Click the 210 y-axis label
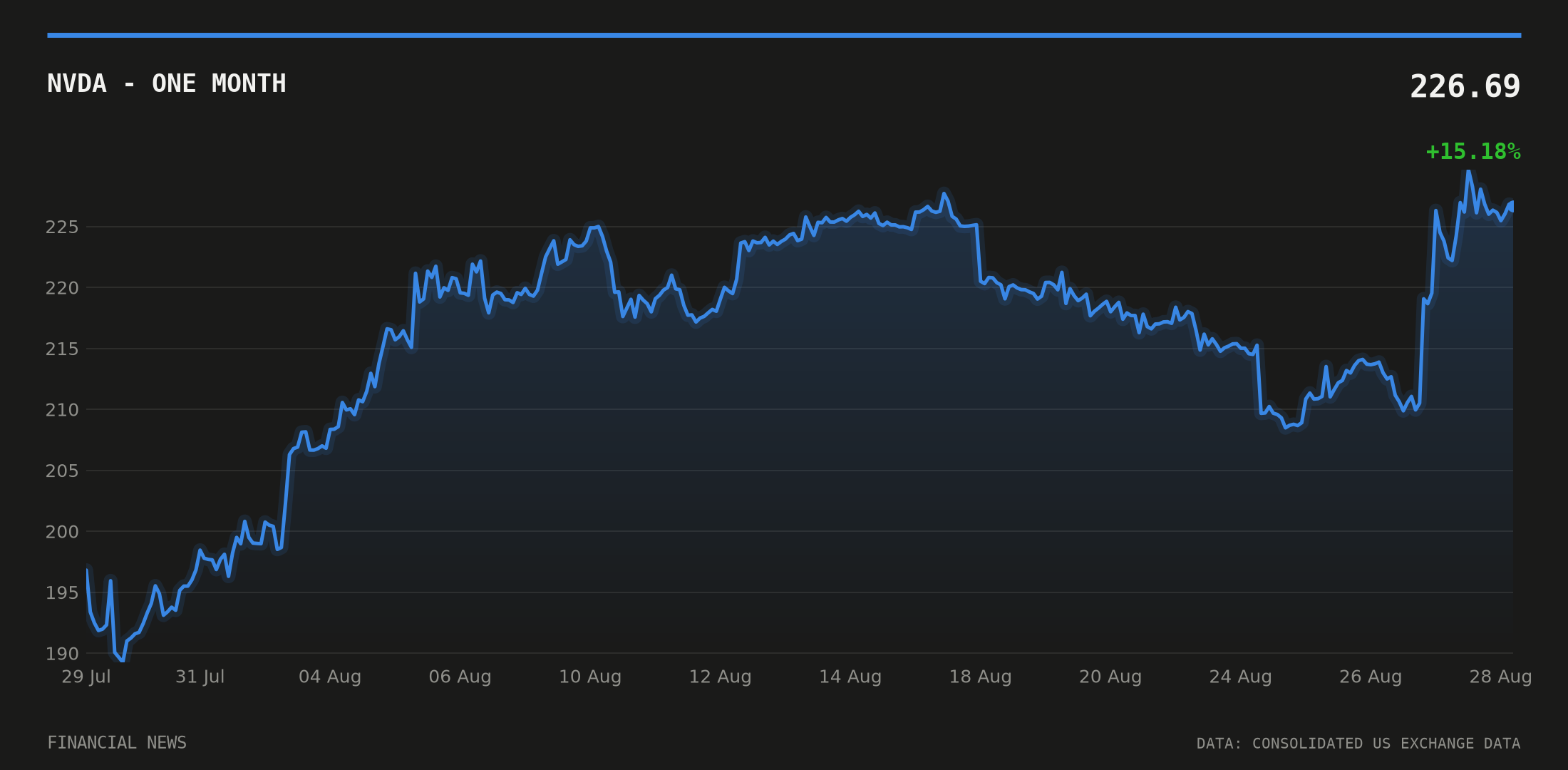 pos(62,410)
